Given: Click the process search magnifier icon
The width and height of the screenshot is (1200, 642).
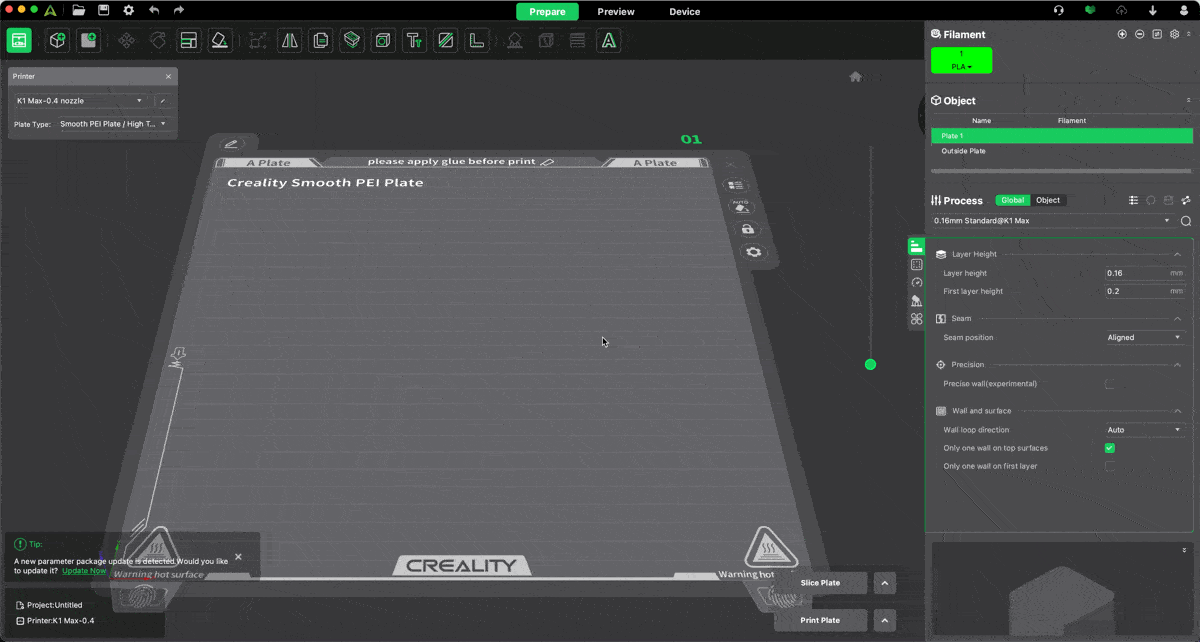Looking at the screenshot, I should (1186, 221).
